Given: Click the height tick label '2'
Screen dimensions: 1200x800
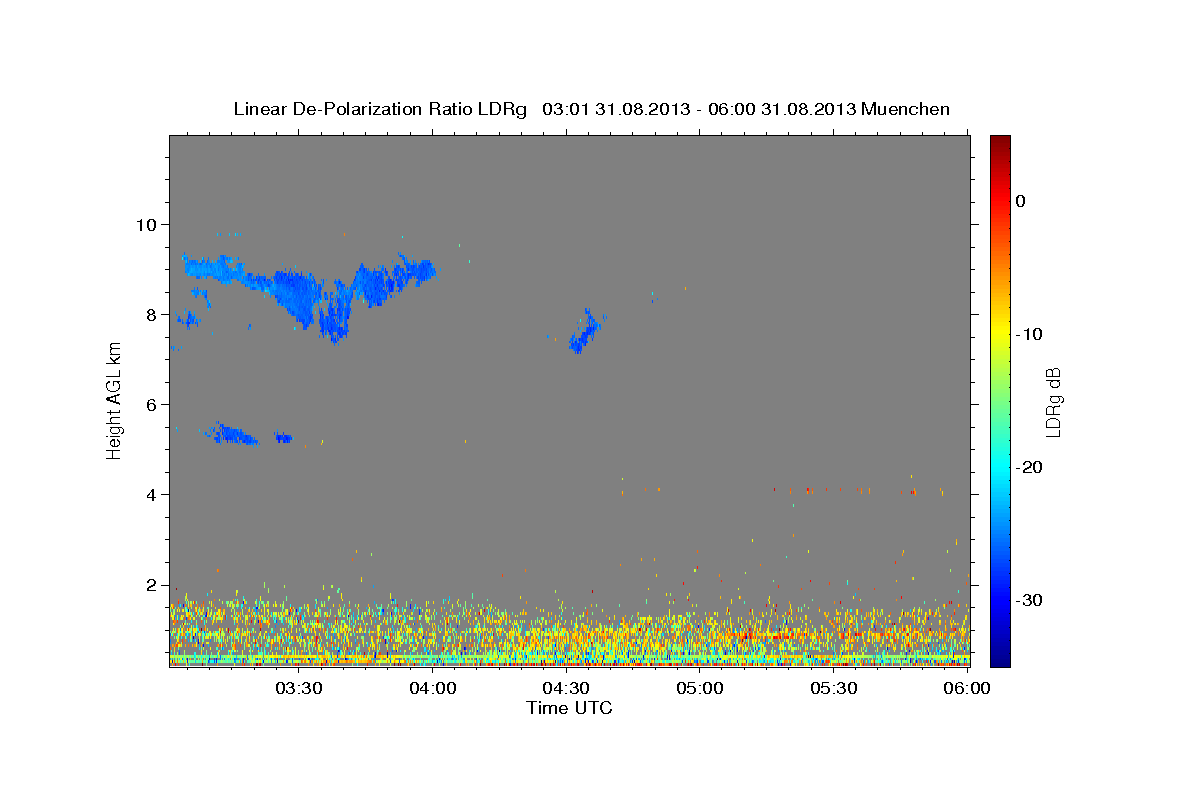Looking at the screenshot, I should [x=154, y=584].
